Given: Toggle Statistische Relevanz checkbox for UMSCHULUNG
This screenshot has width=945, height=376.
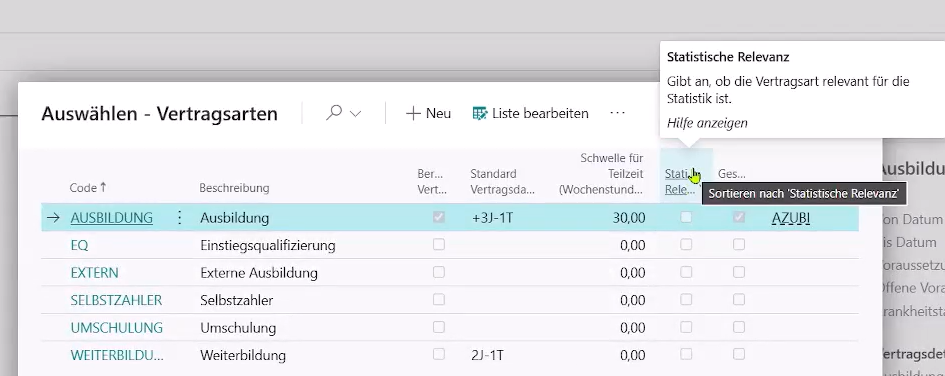Looking at the screenshot, I should point(686,327).
